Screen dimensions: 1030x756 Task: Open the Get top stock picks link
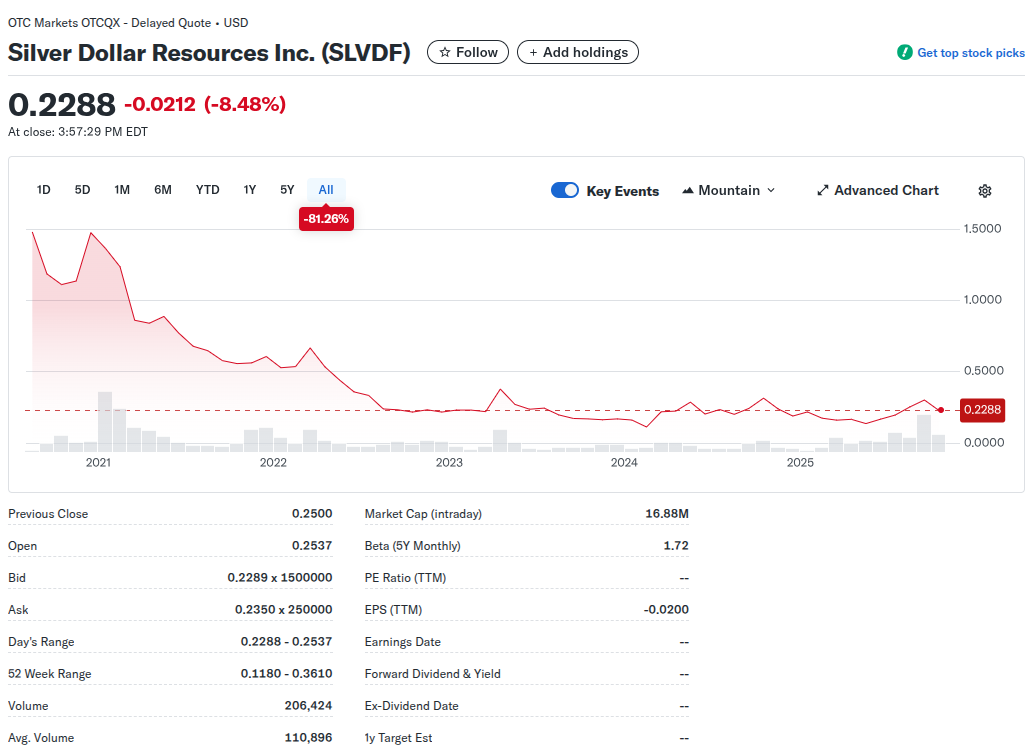[970, 53]
